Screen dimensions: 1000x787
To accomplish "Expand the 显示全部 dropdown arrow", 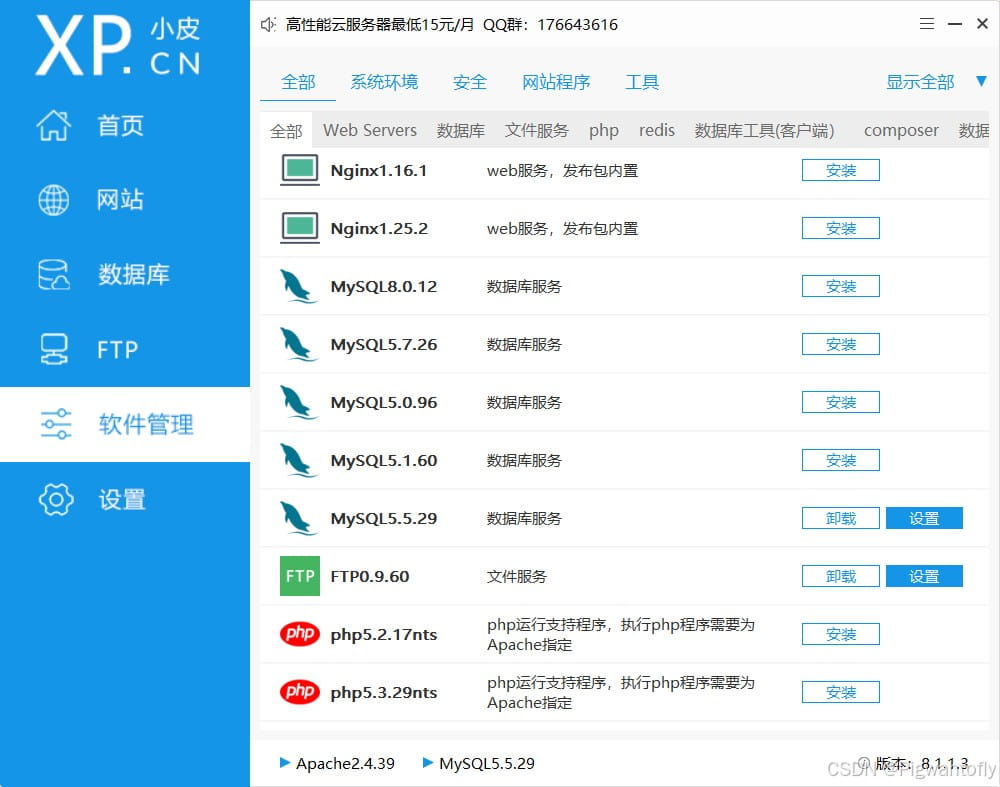I will 982,82.
